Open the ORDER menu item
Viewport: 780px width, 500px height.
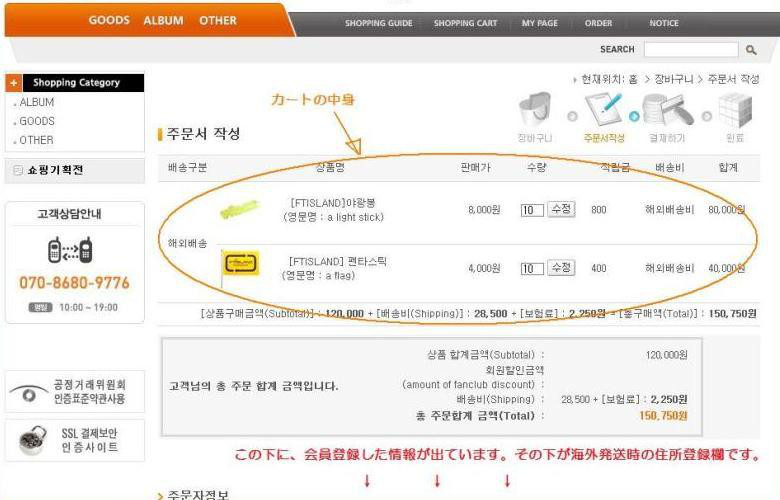(x=598, y=23)
